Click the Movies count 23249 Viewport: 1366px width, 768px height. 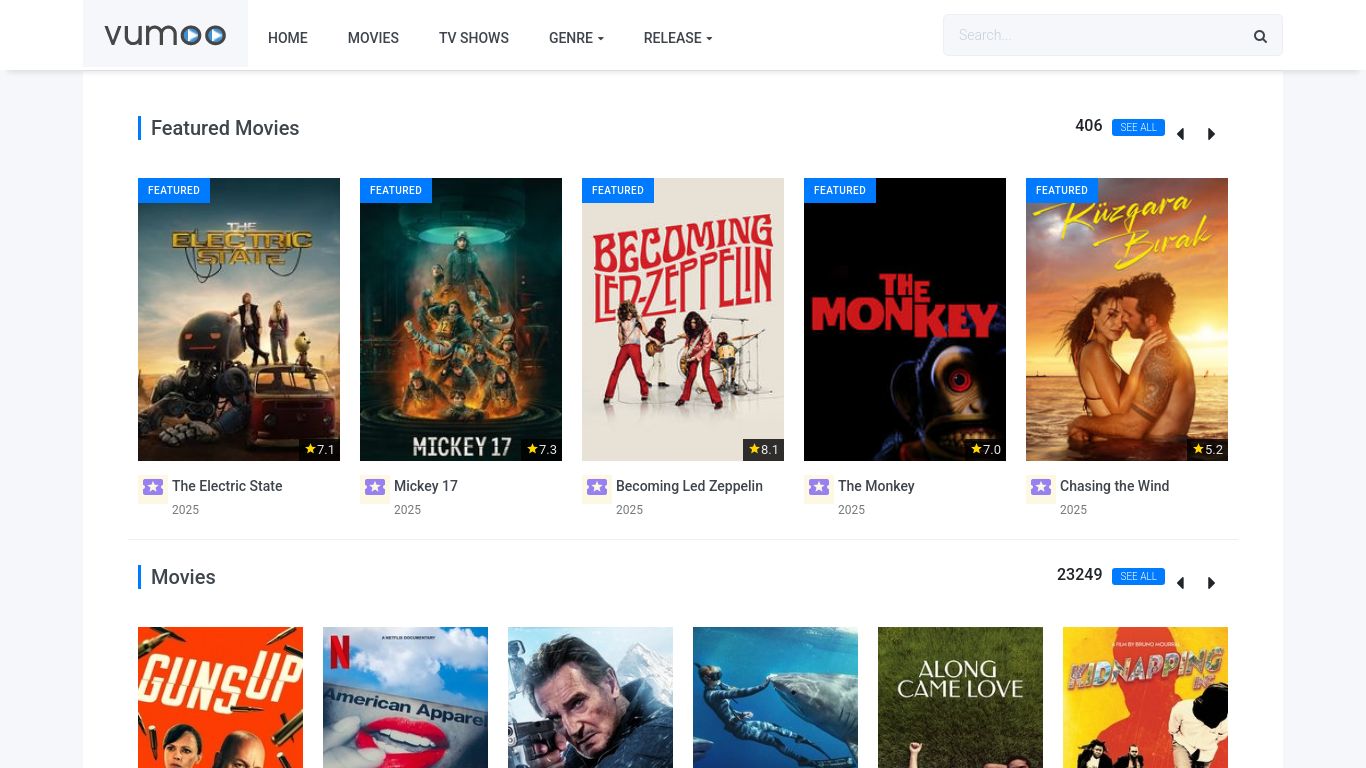click(1080, 575)
